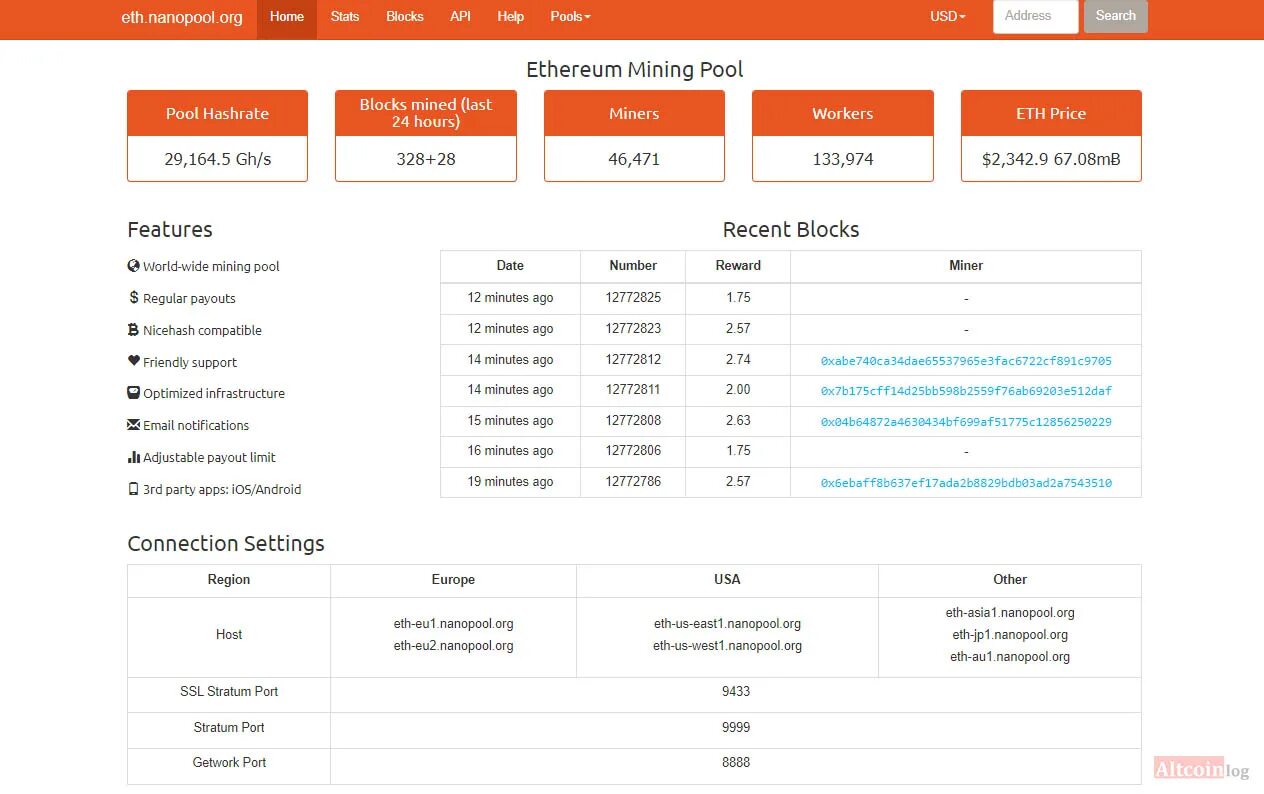Image resolution: width=1264 pixels, height=794 pixels.
Task: Click the dollar icon beside Regular payouts
Action: click(x=133, y=298)
